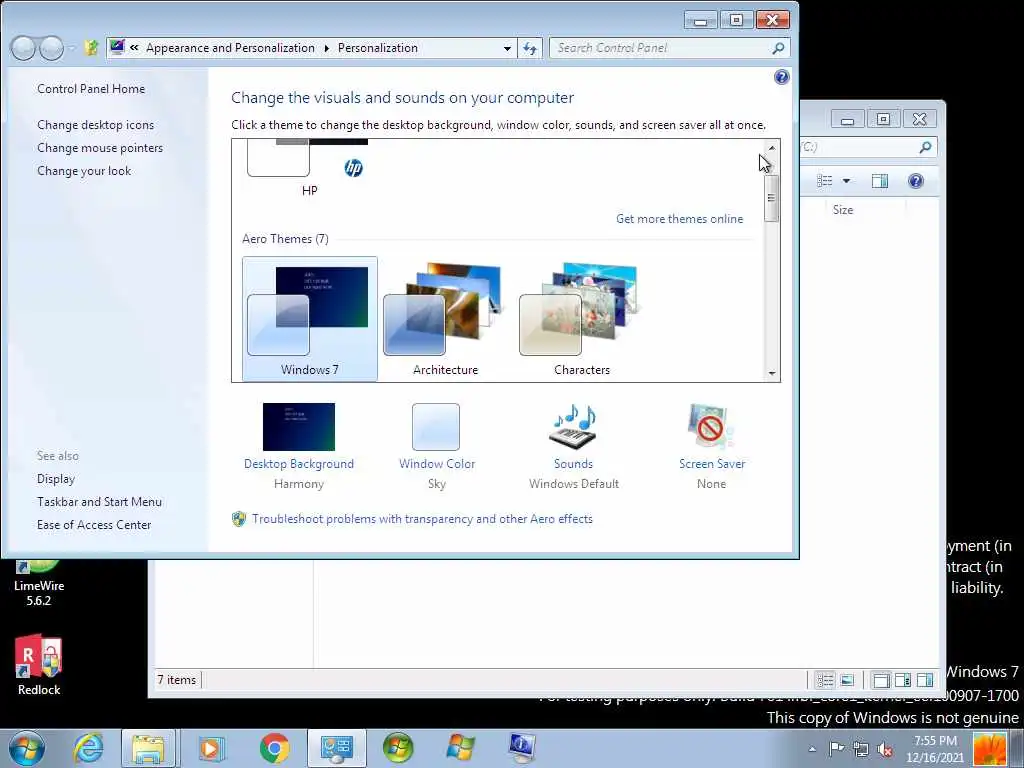Image resolution: width=1024 pixels, height=768 pixels.
Task: Open the Redlock desktop shortcut
Action: pos(39,665)
